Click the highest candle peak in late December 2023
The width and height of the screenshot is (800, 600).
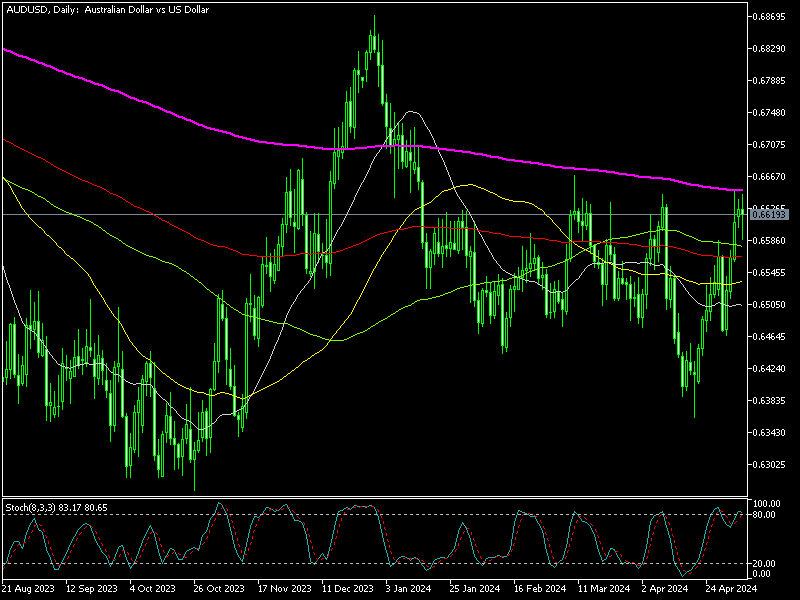click(374, 18)
